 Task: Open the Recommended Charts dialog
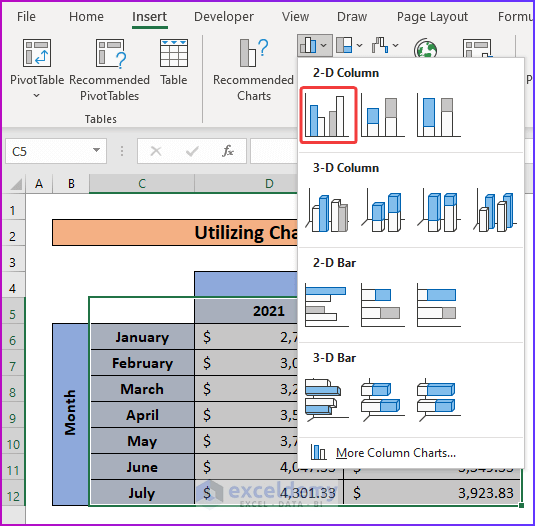click(x=254, y=70)
